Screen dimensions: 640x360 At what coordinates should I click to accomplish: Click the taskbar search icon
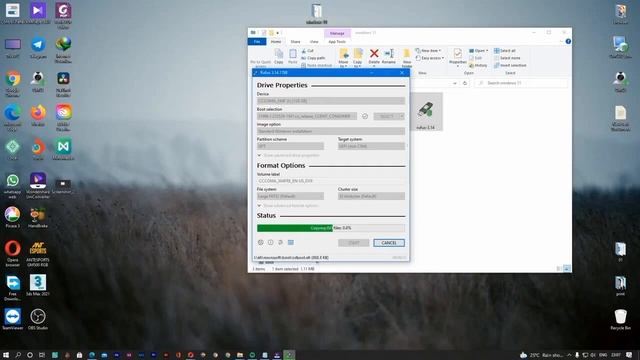coord(18,355)
